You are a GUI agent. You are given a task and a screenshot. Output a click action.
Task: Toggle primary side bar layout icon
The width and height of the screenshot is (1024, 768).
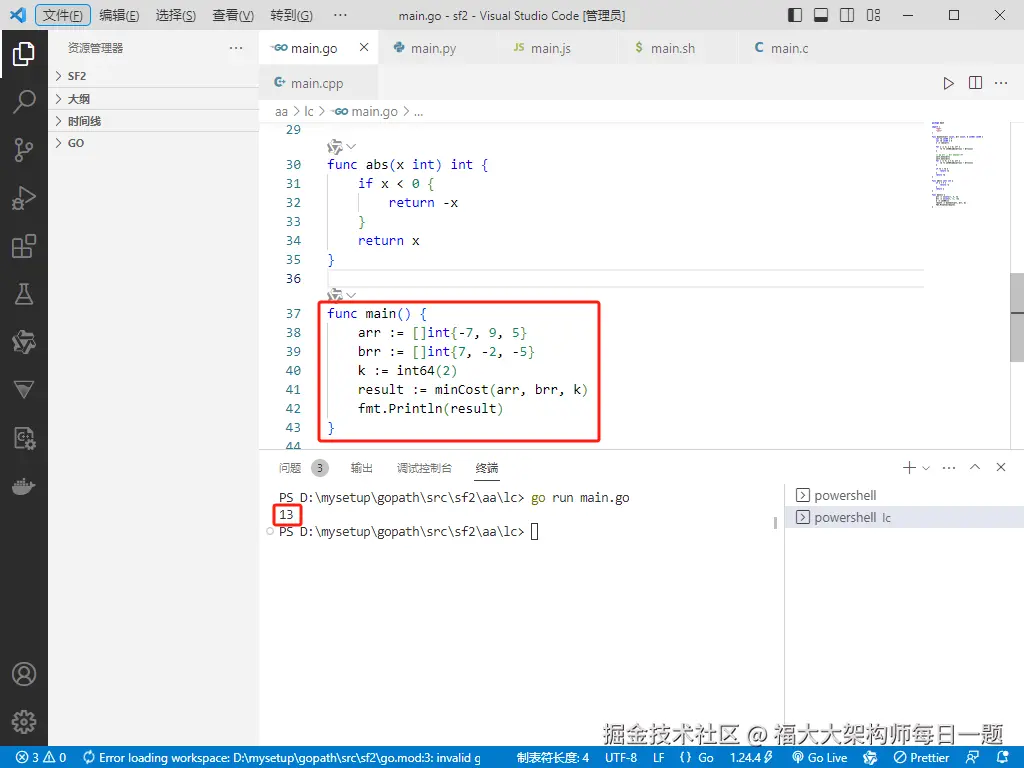[x=795, y=15]
